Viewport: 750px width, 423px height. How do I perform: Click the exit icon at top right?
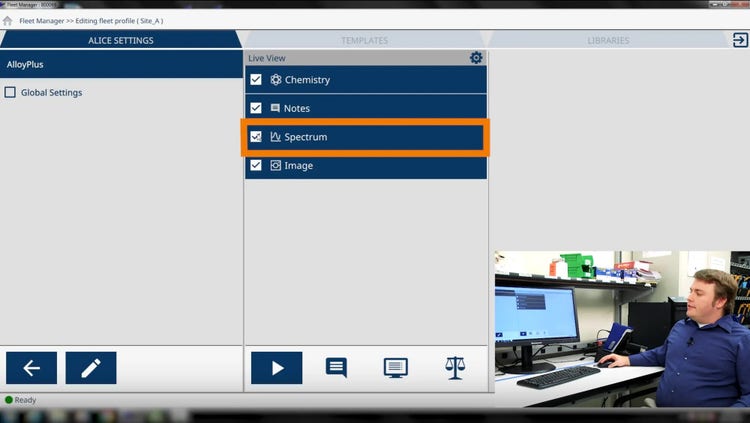739,40
